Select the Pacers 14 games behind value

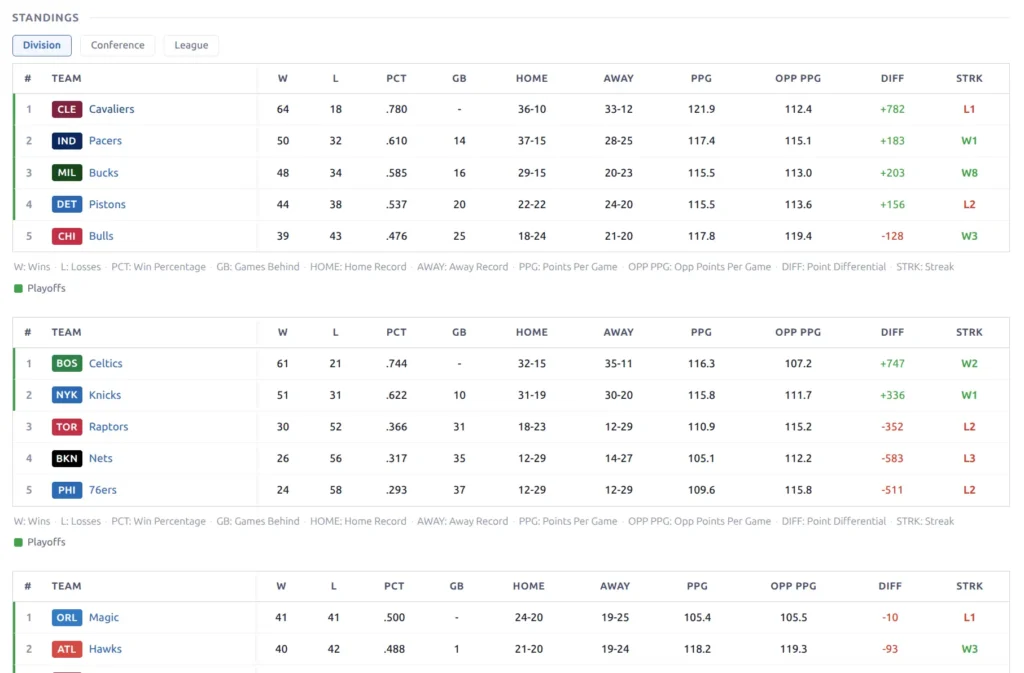pyautogui.click(x=459, y=141)
